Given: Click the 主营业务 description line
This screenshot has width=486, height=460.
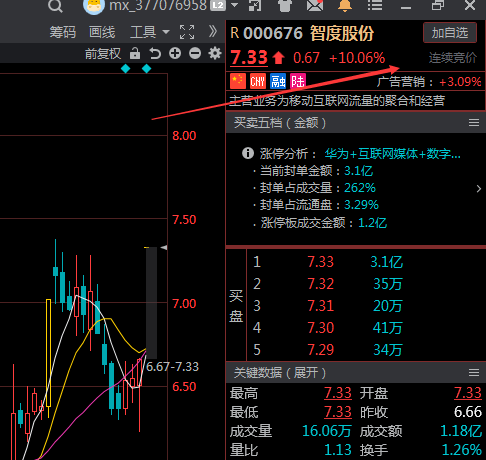Looking at the screenshot, I should [337, 101].
